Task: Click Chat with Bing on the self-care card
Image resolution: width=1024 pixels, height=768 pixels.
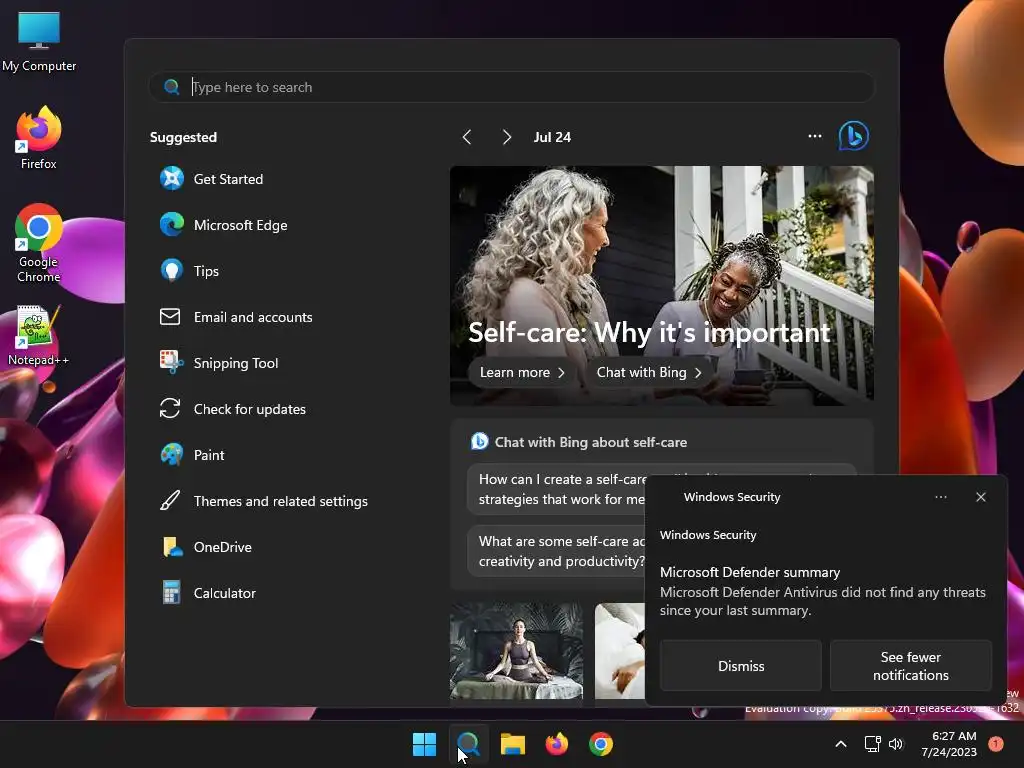Action: (x=649, y=372)
